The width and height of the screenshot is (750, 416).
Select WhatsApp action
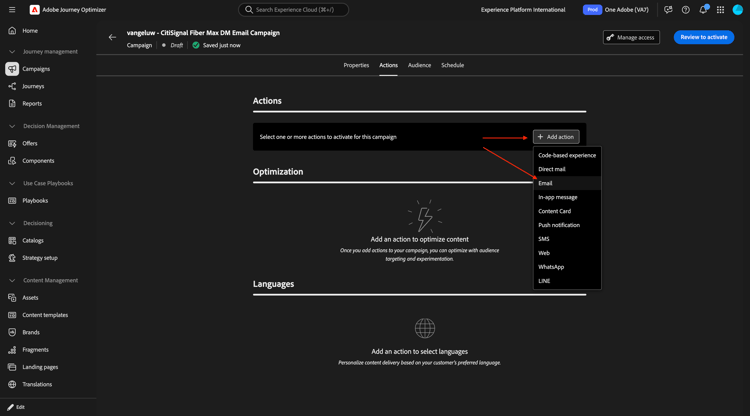tap(567, 267)
